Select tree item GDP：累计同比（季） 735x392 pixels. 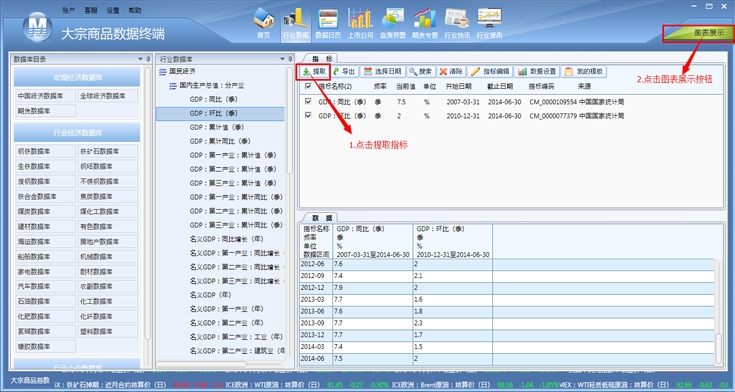coord(220,141)
